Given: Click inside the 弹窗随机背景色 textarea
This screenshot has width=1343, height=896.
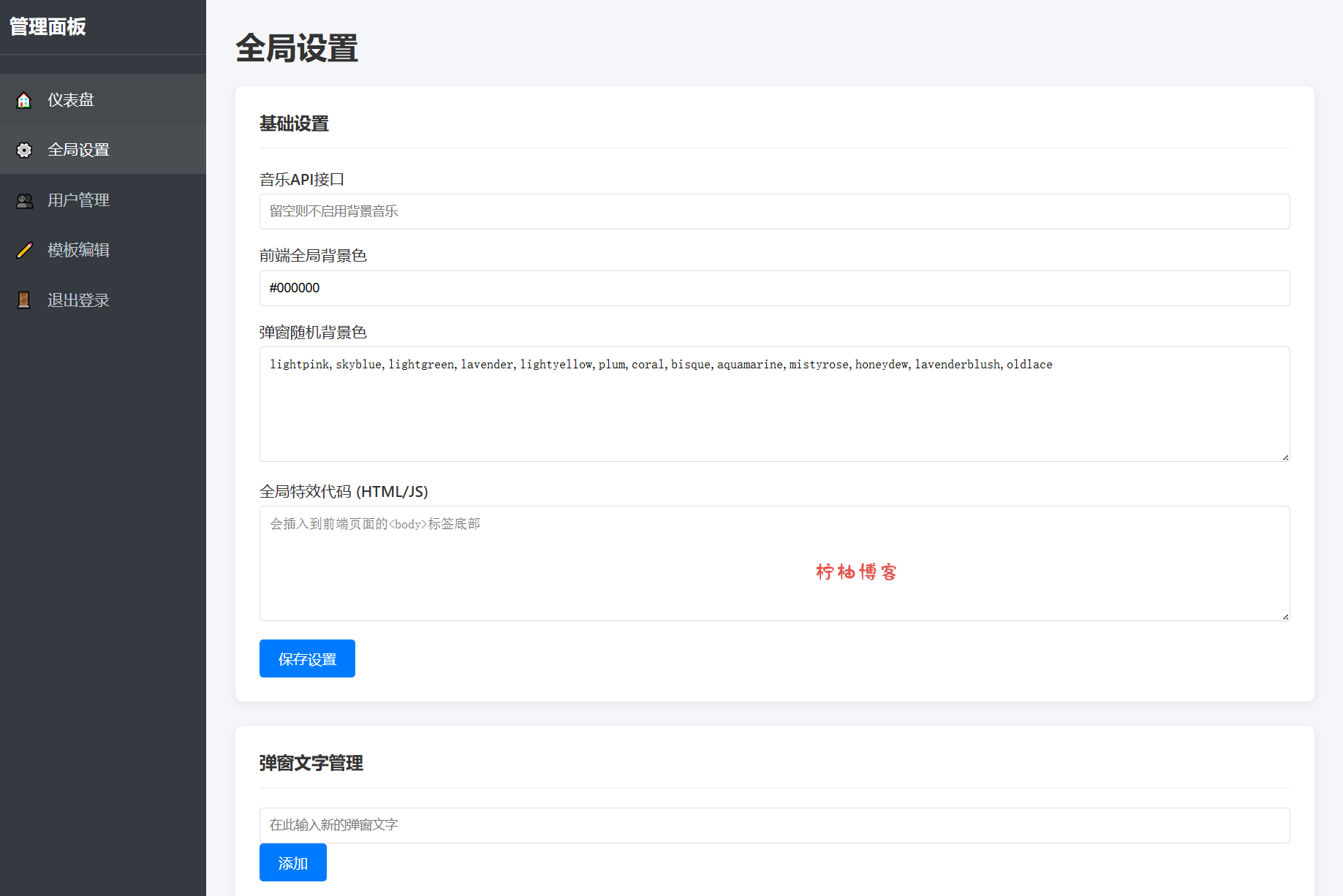Looking at the screenshot, I should [774, 409].
